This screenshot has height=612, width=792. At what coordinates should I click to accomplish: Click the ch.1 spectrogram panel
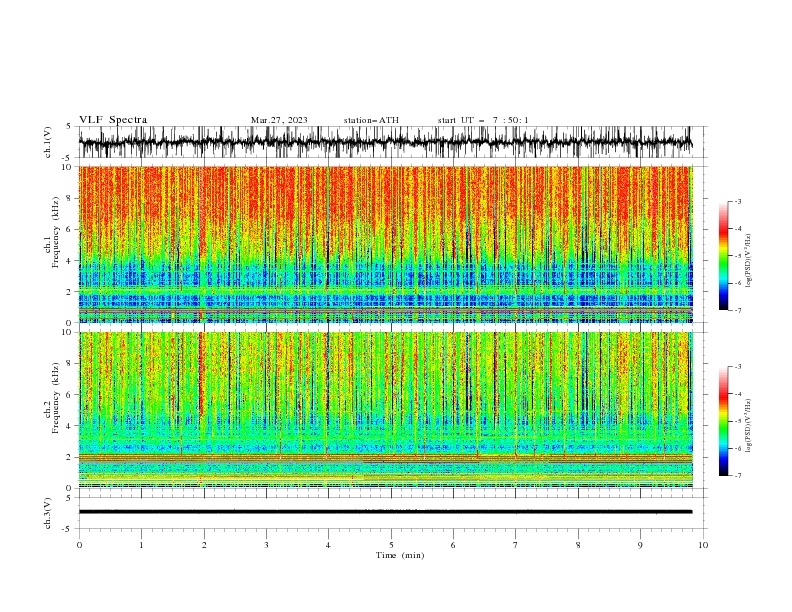click(x=385, y=244)
